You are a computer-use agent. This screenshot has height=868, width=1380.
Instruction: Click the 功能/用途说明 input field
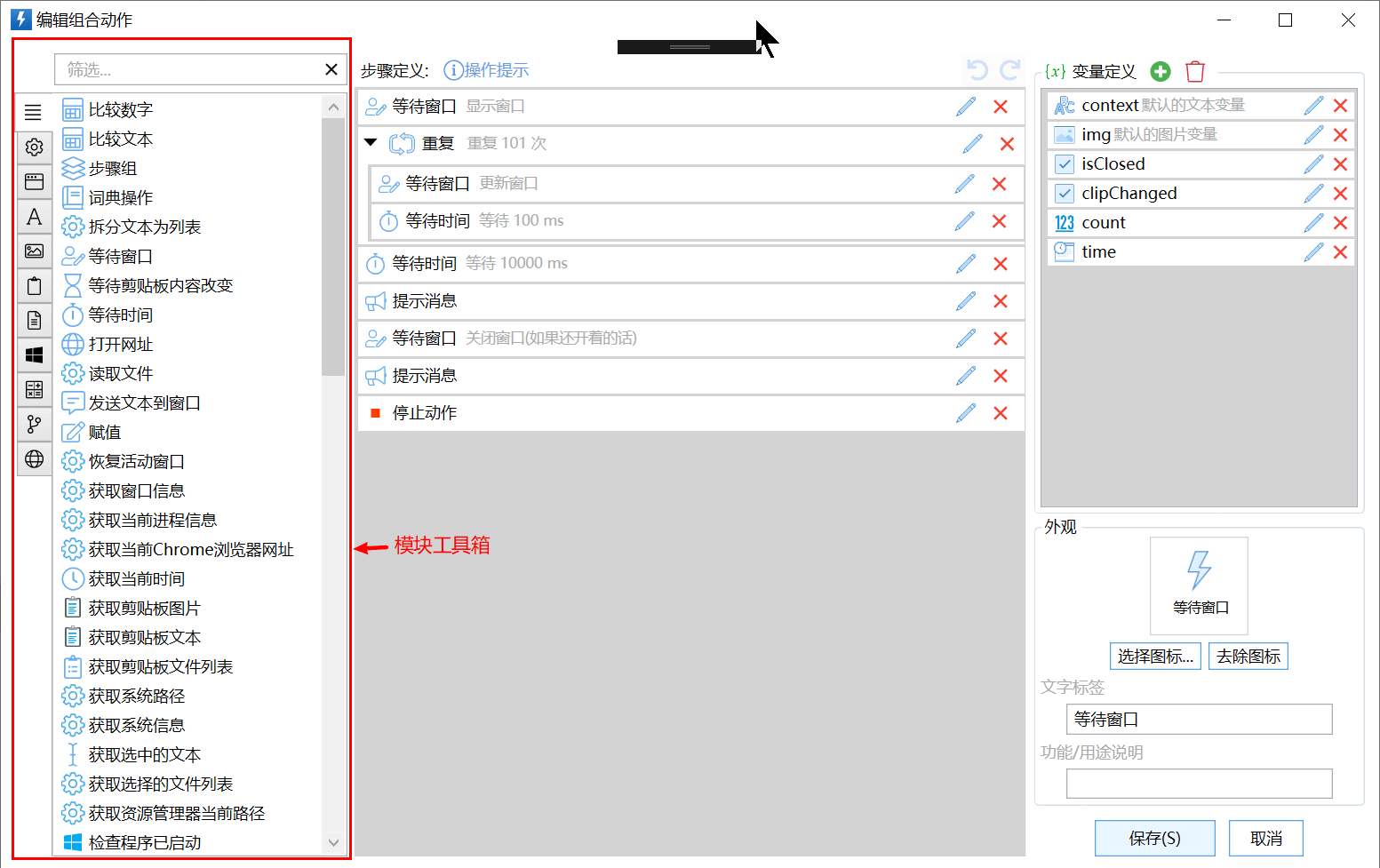[x=1200, y=784]
